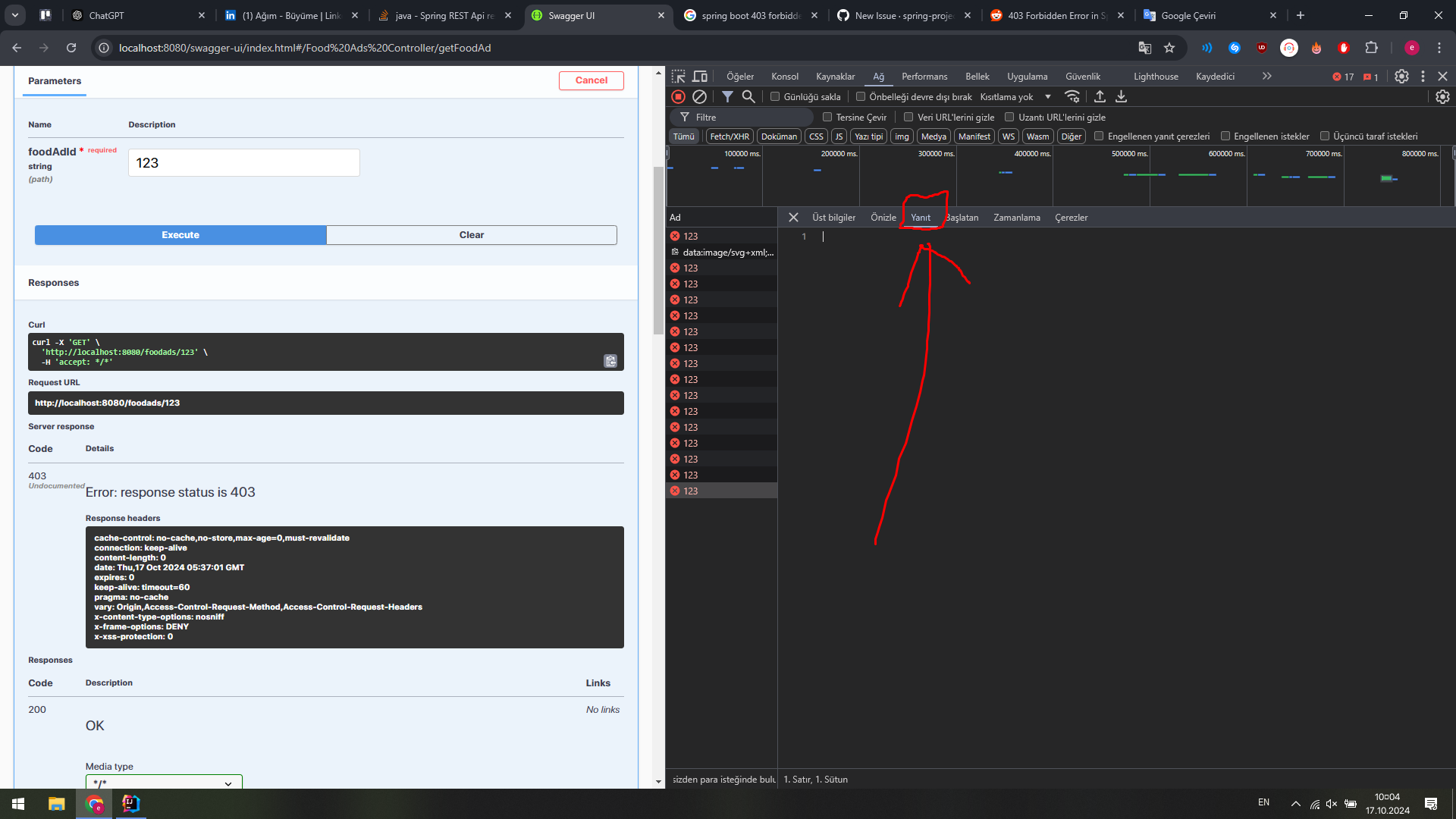Screen dimensions: 1456x819
Task: Expand the hidden DevTools panels chevron
Action: coord(1266,76)
